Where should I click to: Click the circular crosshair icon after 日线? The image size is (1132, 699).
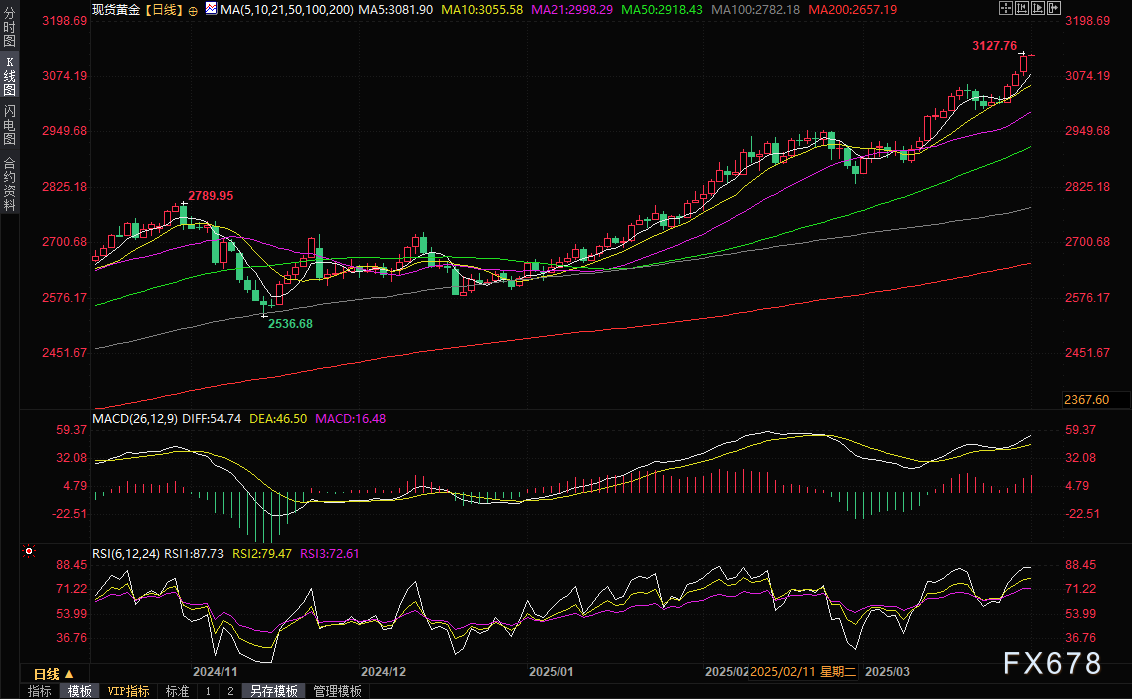(193, 10)
